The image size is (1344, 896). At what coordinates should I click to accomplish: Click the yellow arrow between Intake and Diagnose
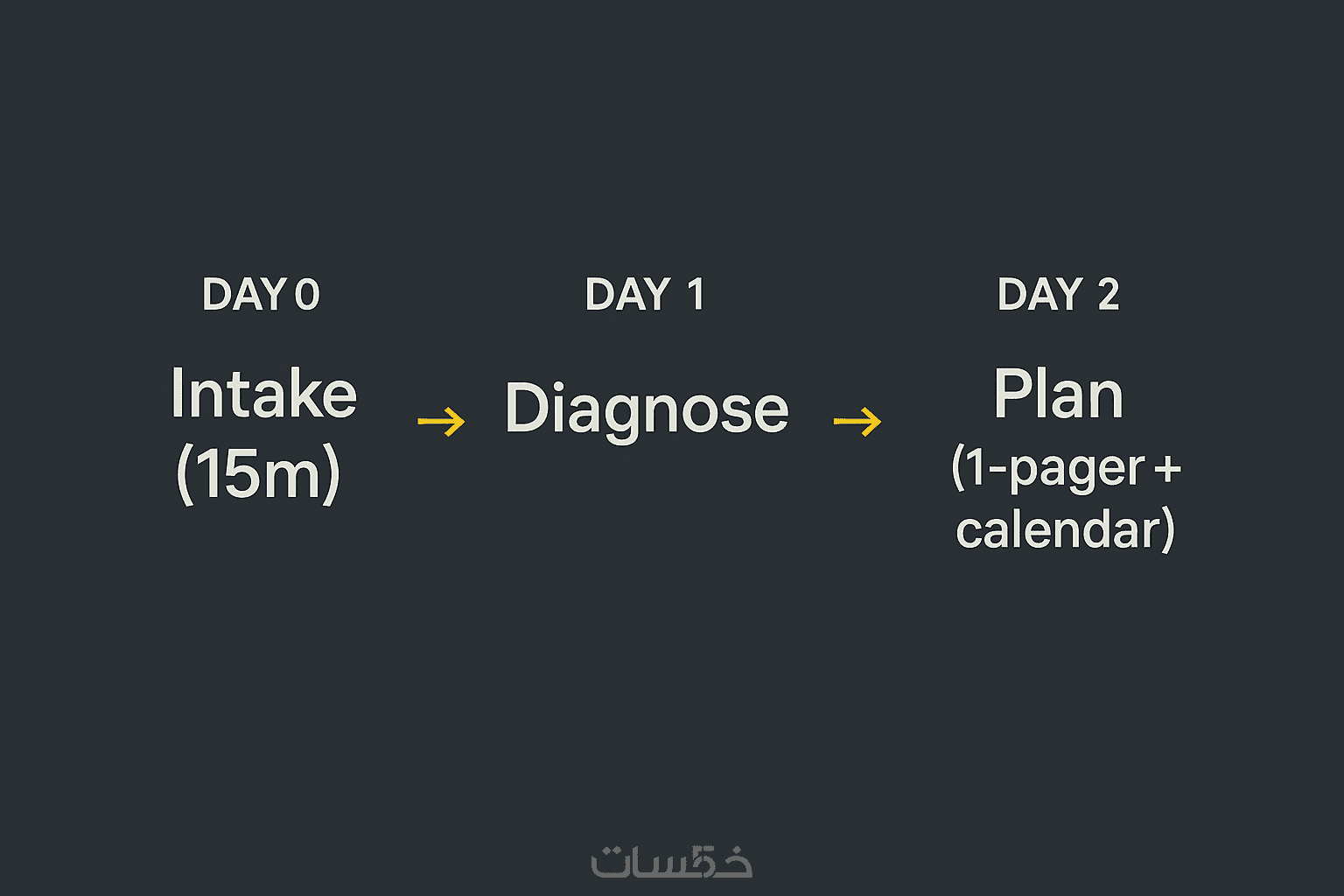point(441,422)
